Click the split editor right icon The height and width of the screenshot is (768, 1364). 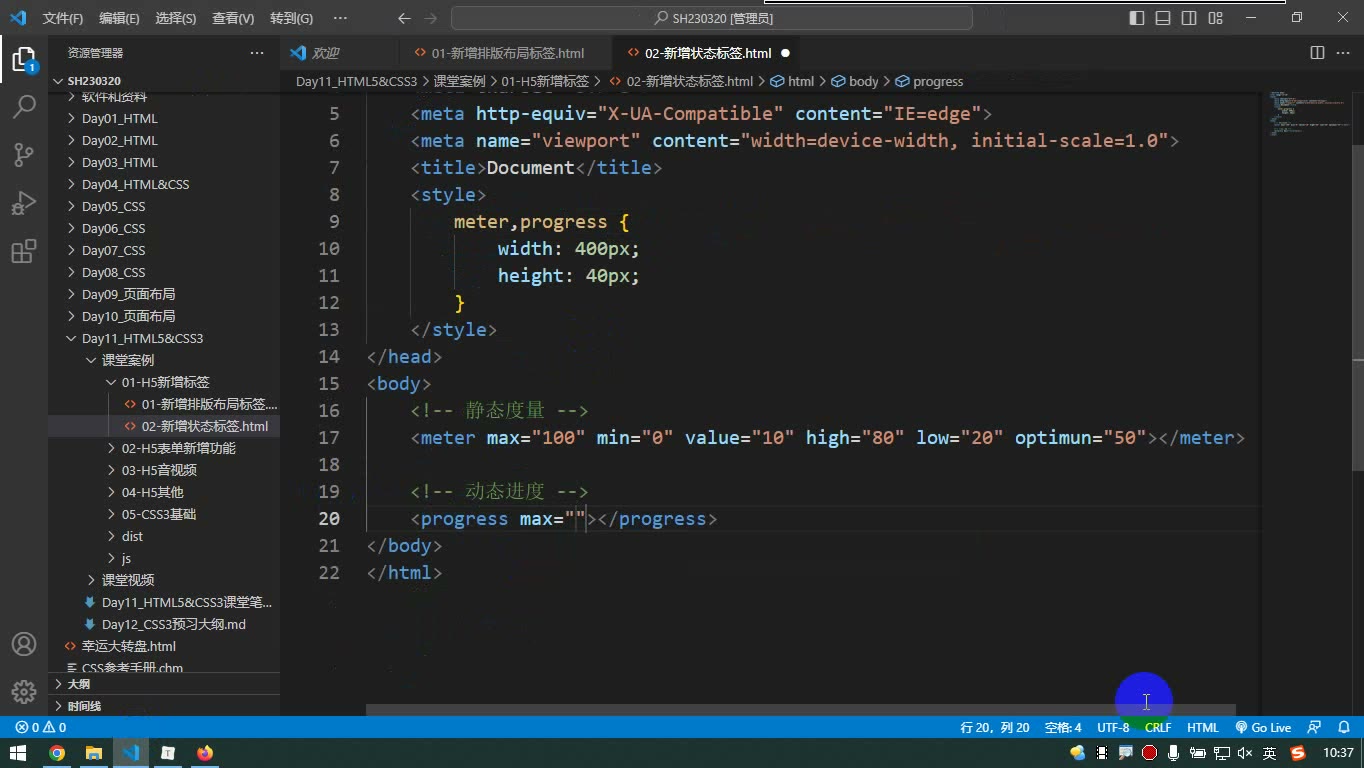1317,53
